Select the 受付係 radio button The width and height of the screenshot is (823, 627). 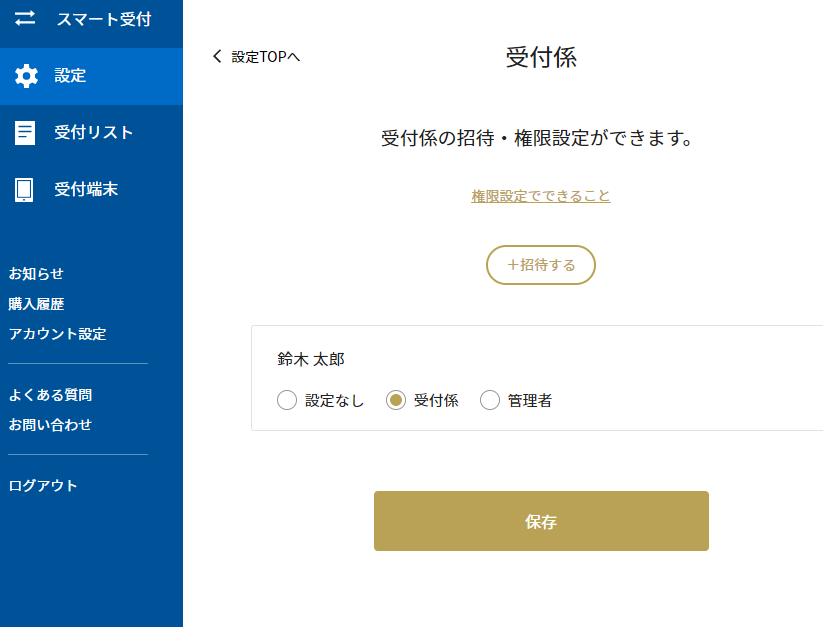click(x=396, y=400)
